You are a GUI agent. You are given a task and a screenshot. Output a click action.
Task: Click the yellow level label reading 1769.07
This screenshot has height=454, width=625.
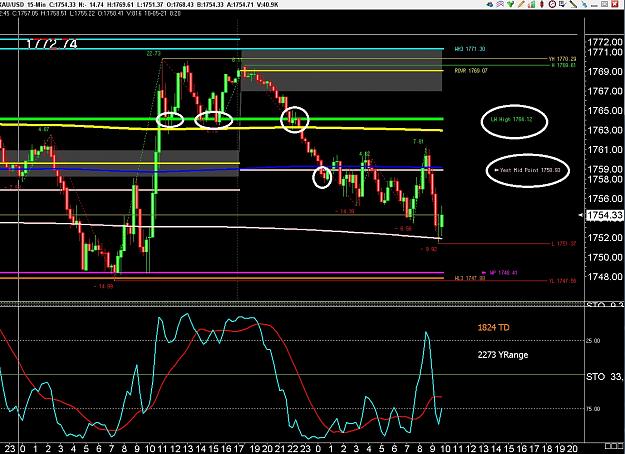pos(471,71)
